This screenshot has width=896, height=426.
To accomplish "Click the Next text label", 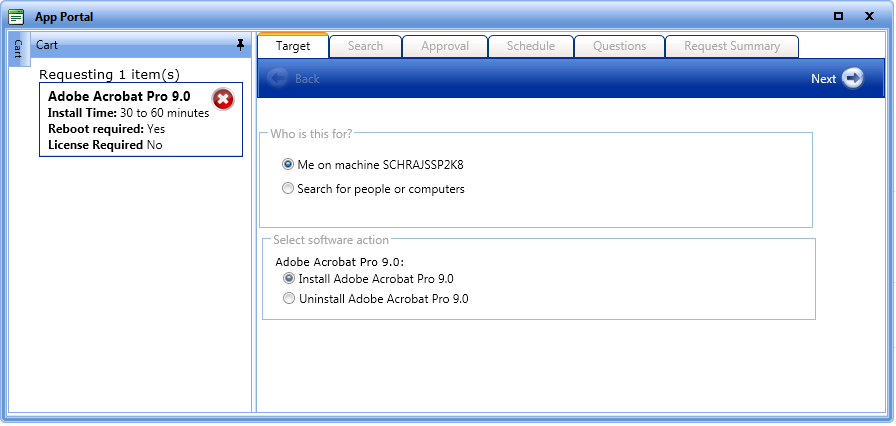I will pyautogui.click(x=823, y=79).
